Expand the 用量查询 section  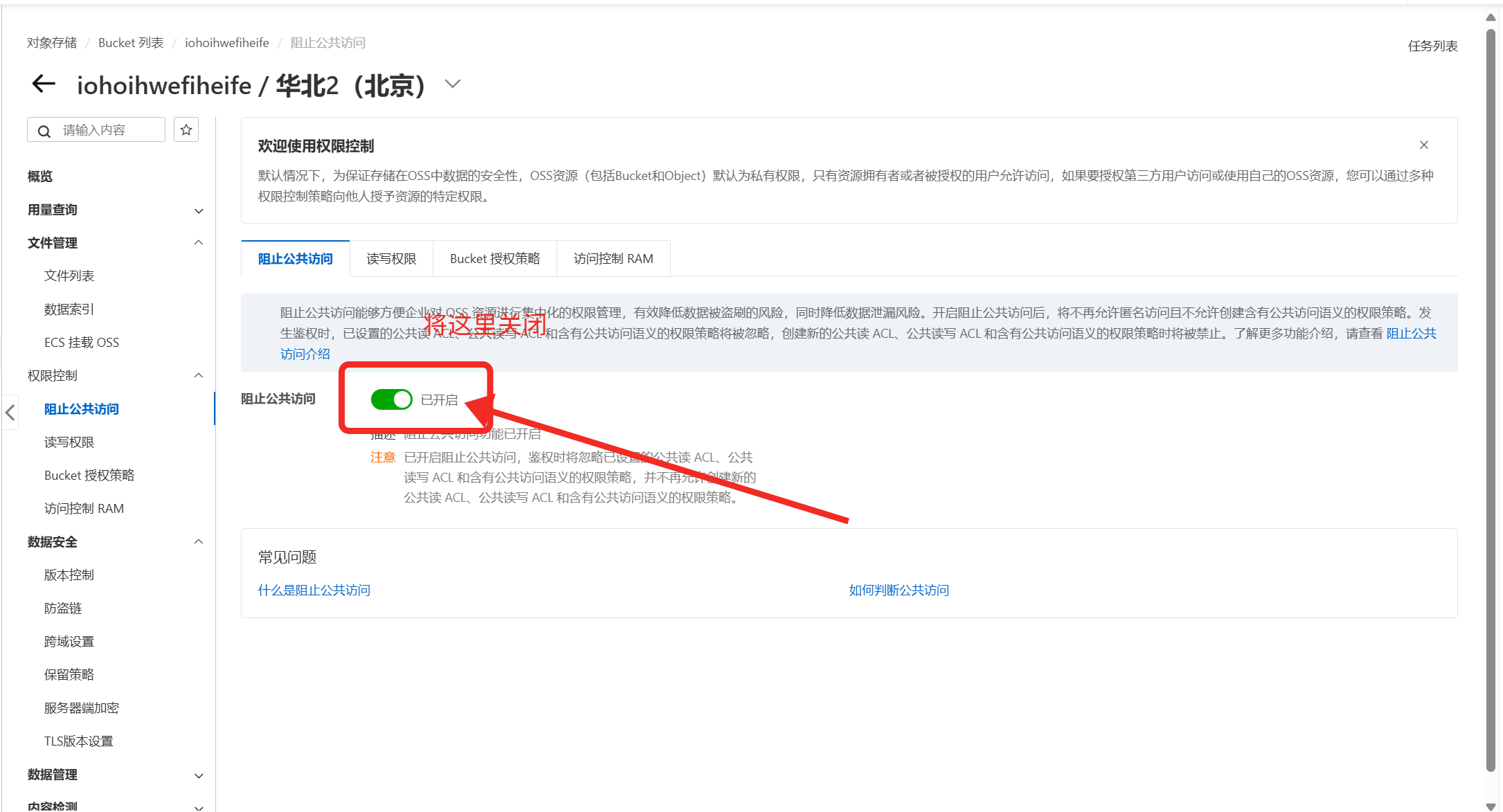[x=199, y=210]
